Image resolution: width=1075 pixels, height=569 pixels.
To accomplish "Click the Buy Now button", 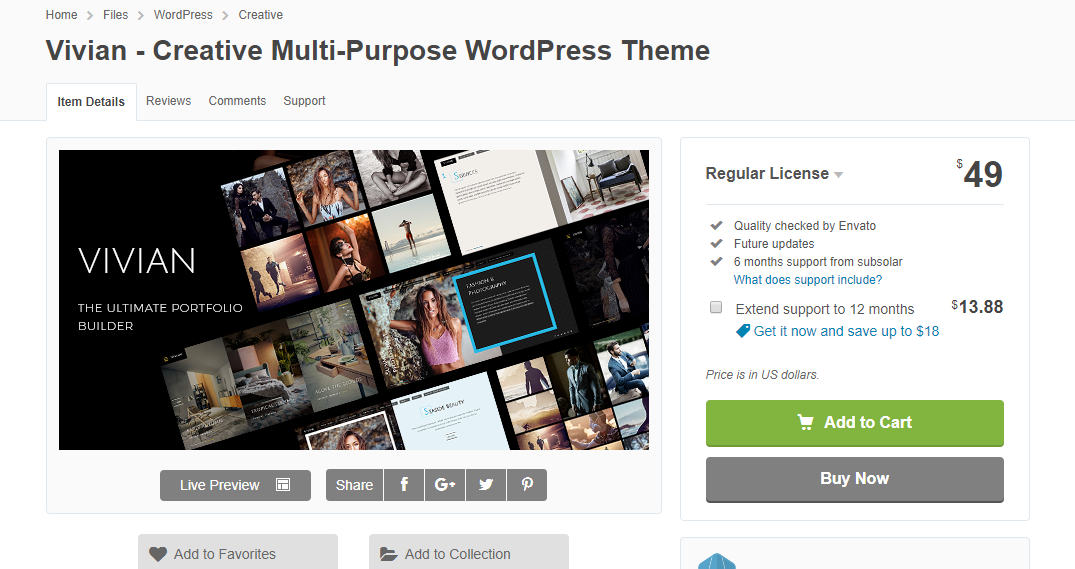I will [855, 479].
